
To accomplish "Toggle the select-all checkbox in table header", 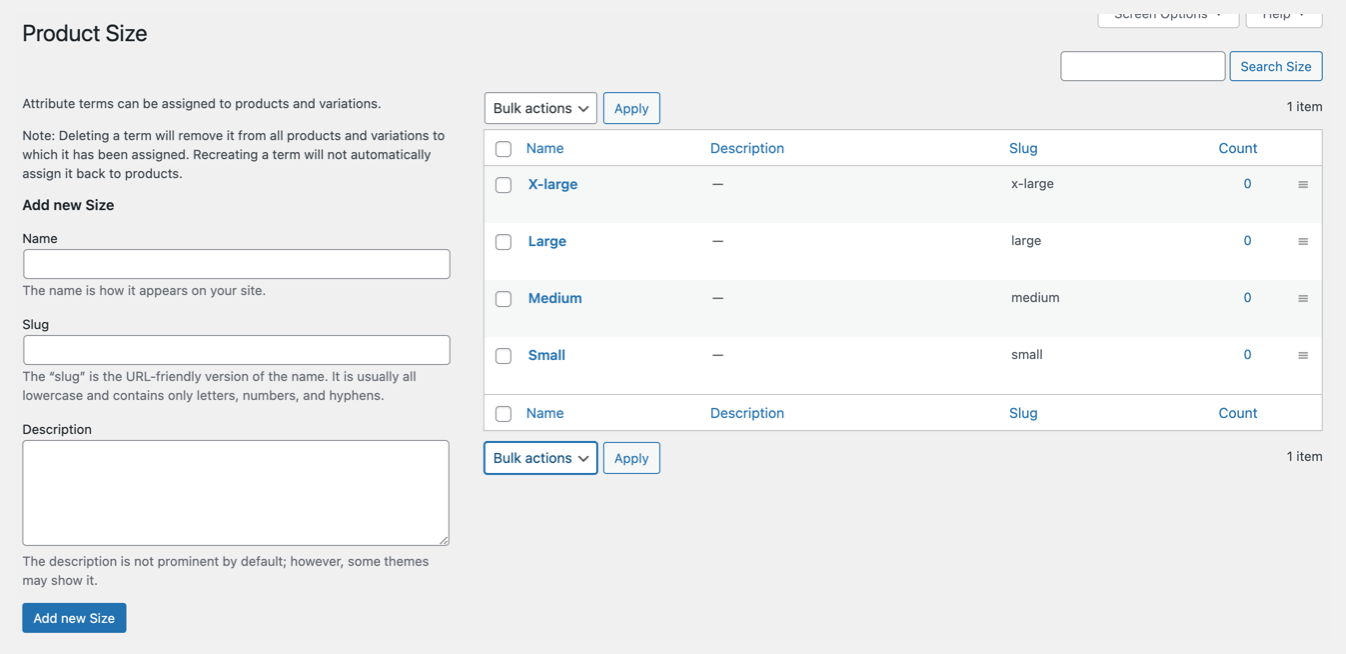I will click(504, 149).
